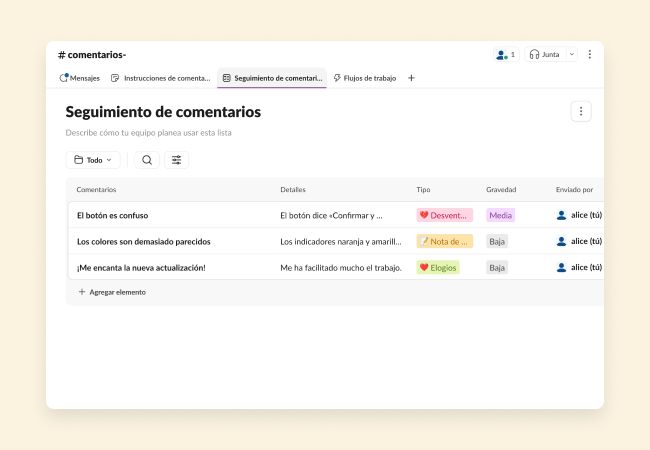Click the search magnifier icon
The image size is (650, 450).
147,160
